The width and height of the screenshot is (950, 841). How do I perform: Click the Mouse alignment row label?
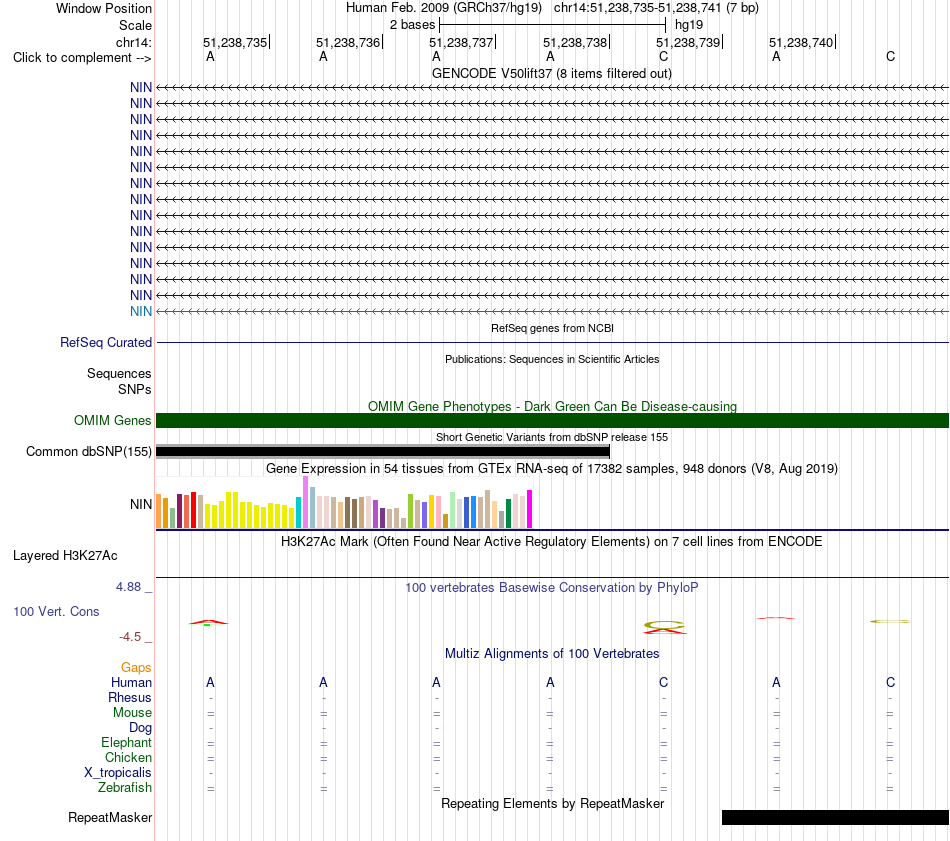[132, 713]
